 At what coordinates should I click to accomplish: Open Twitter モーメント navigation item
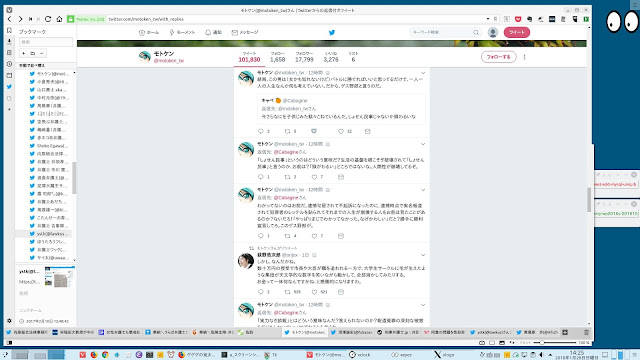[x=182, y=33]
